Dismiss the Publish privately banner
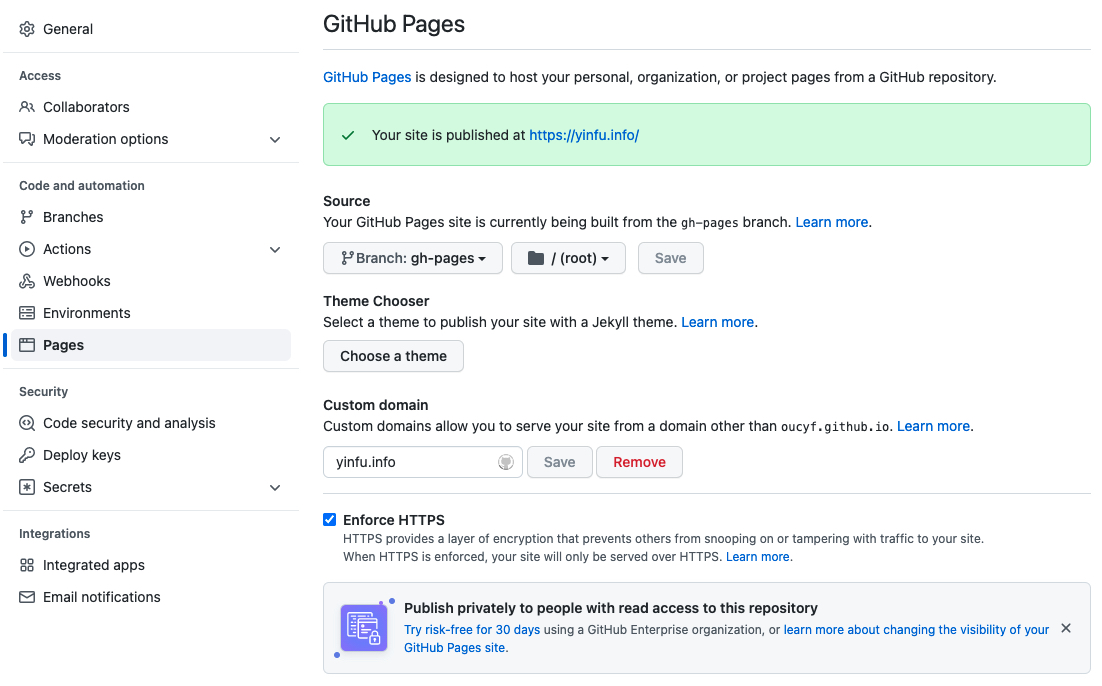Viewport: 1102px width, 686px height. [x=1066, y=628]
